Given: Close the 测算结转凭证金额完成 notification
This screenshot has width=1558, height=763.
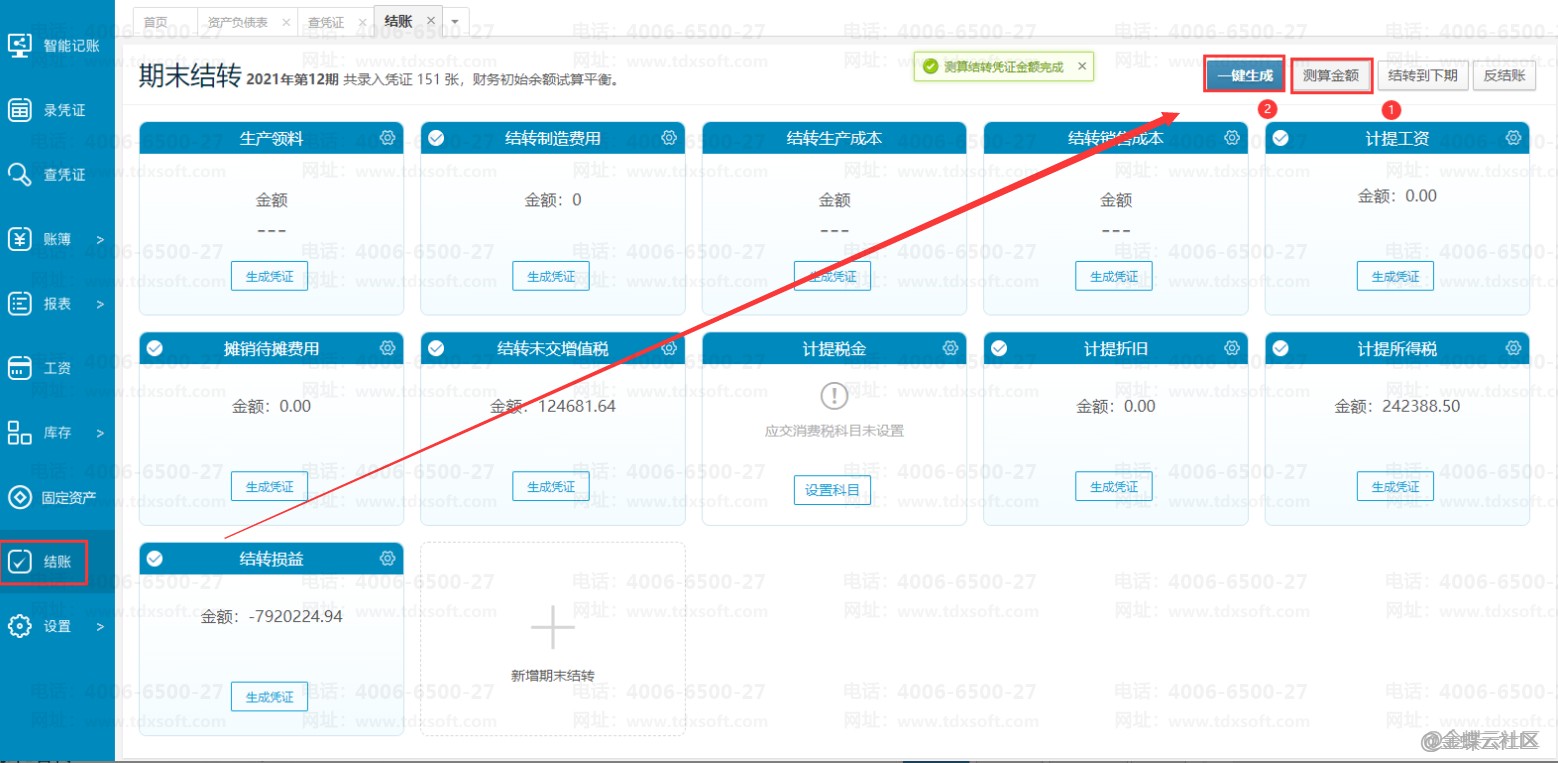Looking at the screenshot, I should tap(1082, 67).
